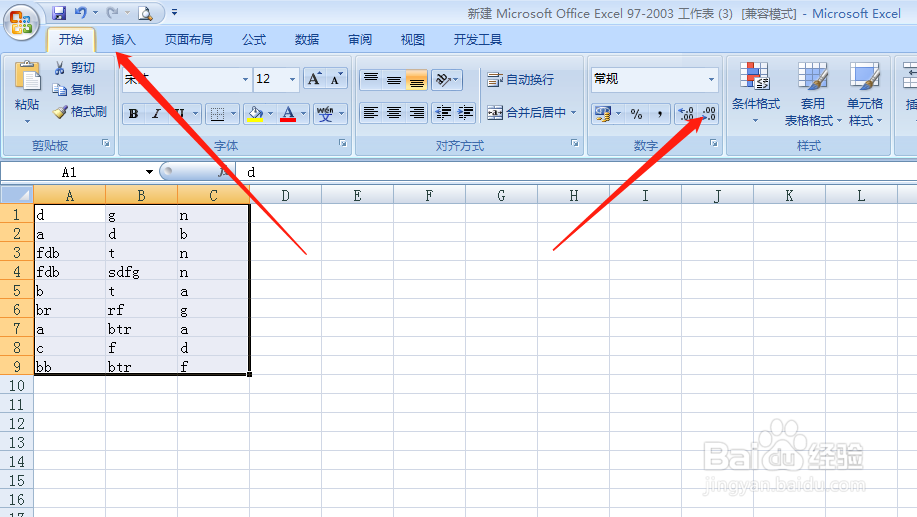Screen dimensions: 917x517
Task: Open 套用表格格式 table styles
Action: (812, 94)
